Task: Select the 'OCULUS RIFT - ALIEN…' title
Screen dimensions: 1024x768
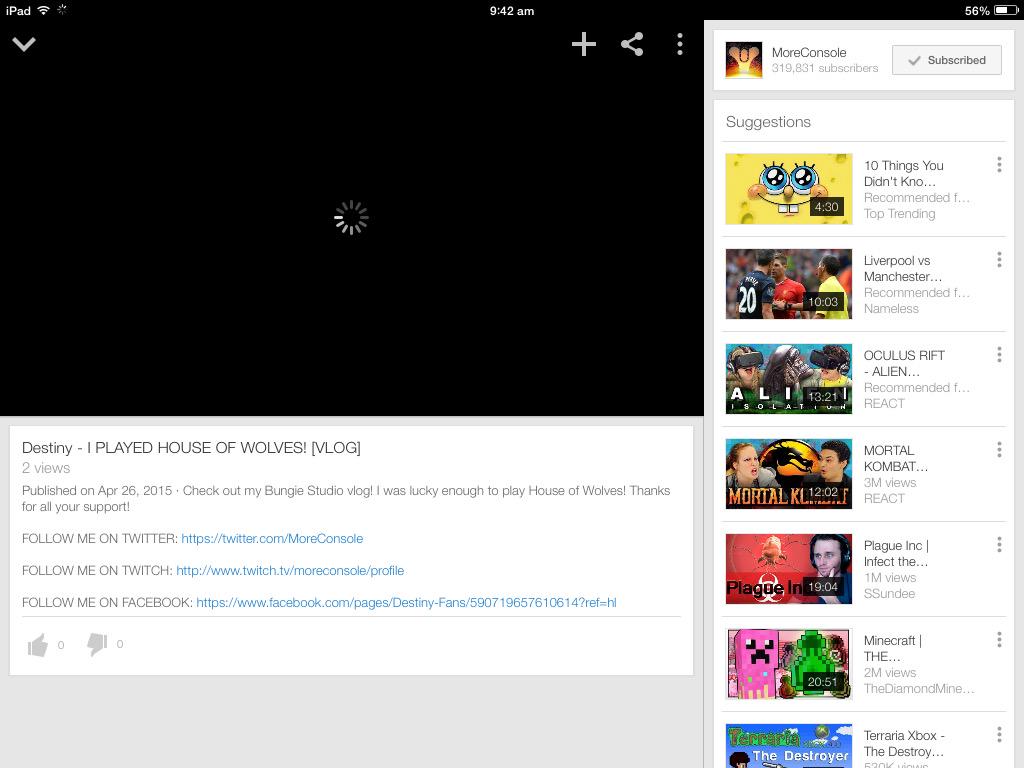Action: pos(904,363)
